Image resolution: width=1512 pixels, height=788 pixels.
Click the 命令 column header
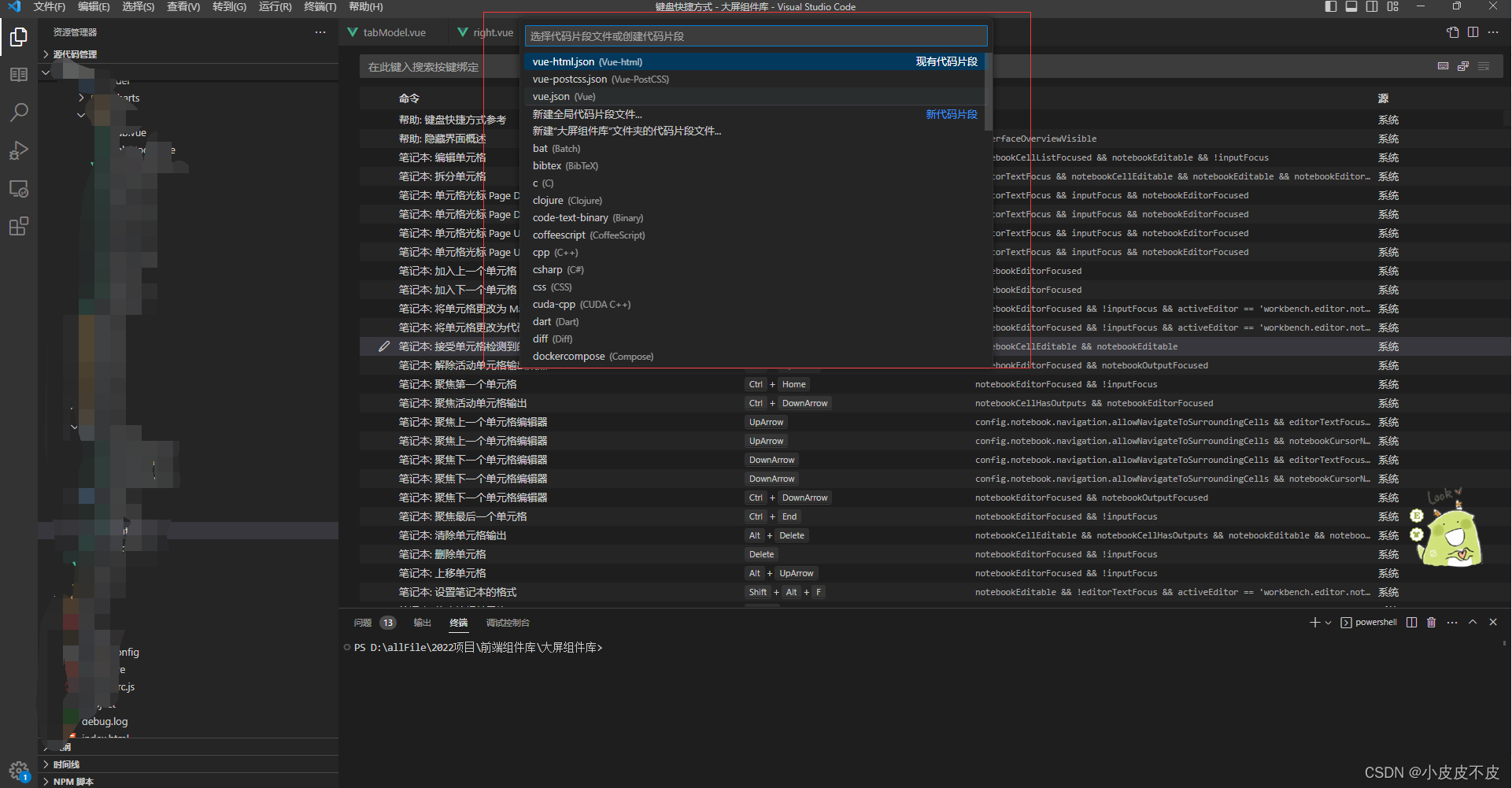click(409, 98)
